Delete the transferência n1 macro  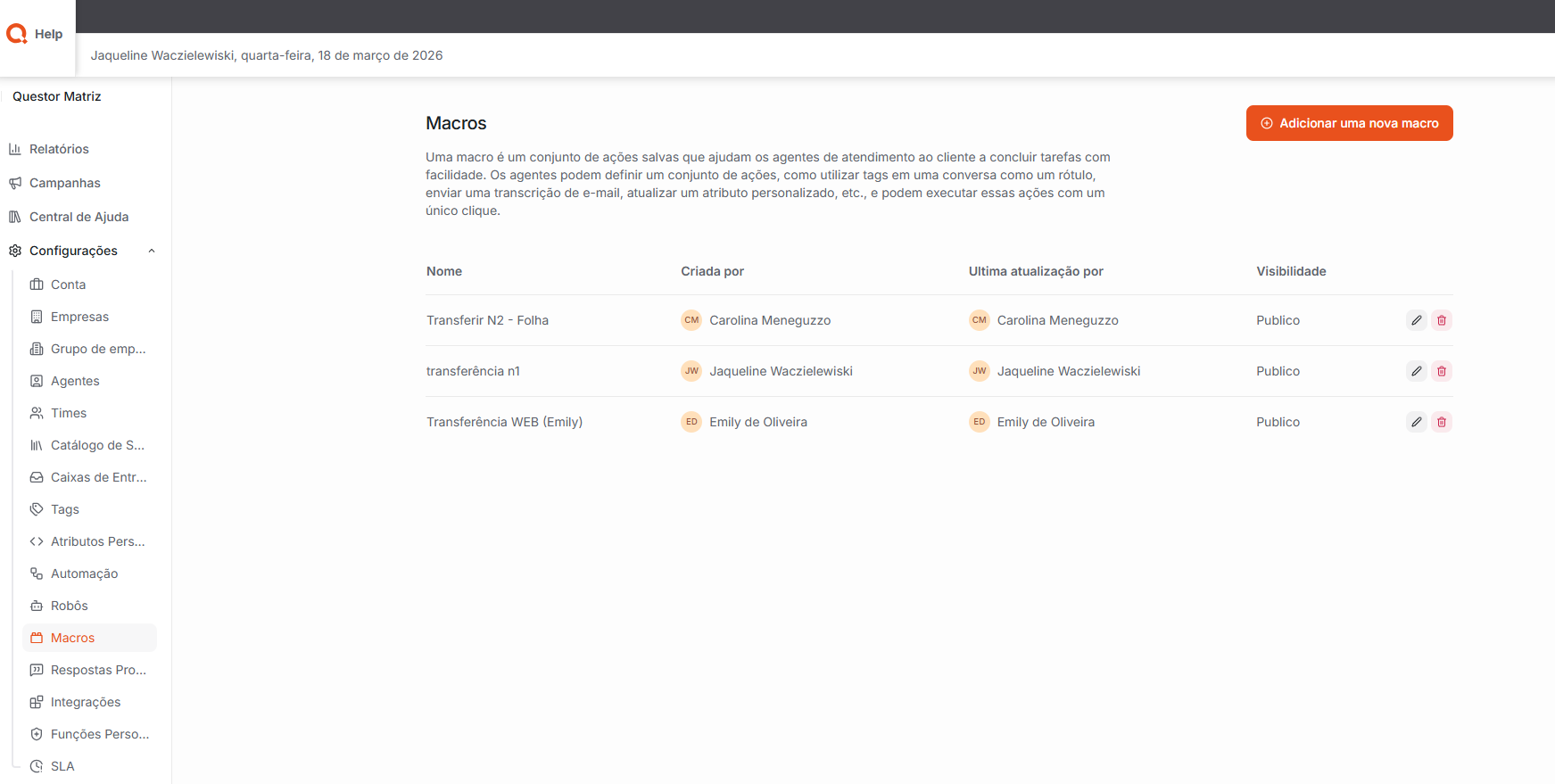[x=1441, y=371]
